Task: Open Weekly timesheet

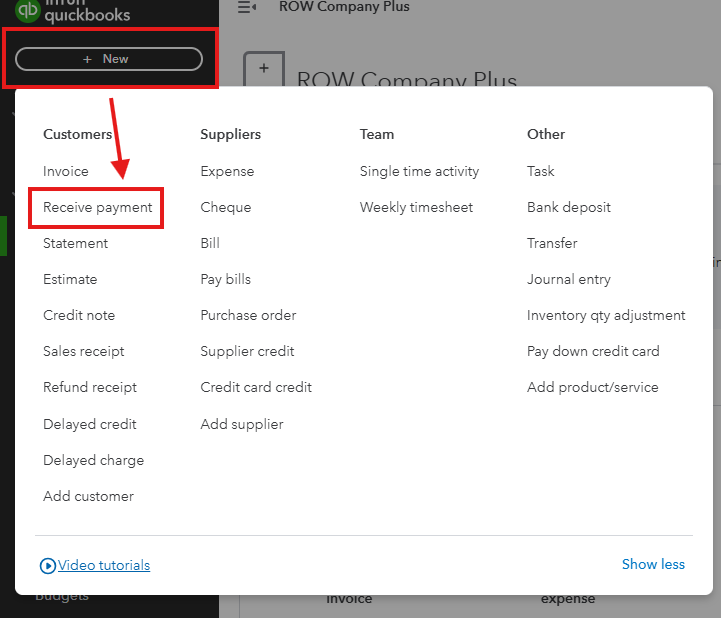Action: point(416,207)
